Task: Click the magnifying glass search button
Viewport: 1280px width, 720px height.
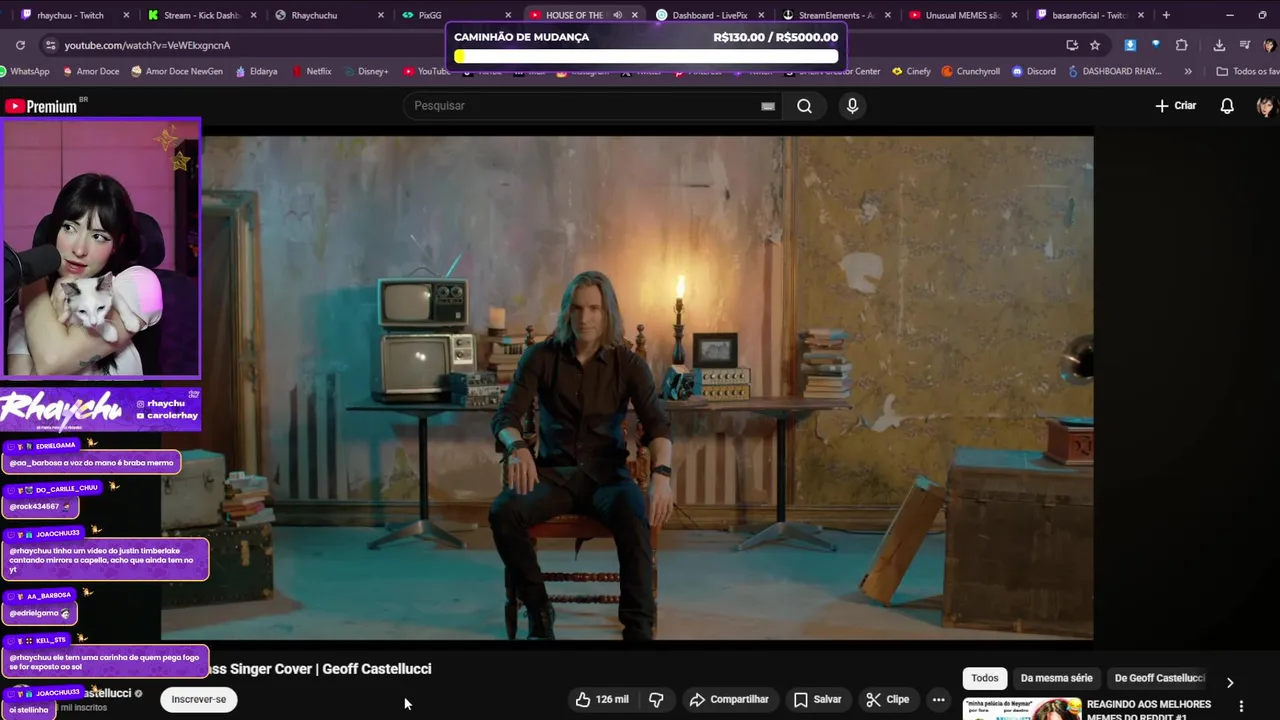Action: pos(804,106)
